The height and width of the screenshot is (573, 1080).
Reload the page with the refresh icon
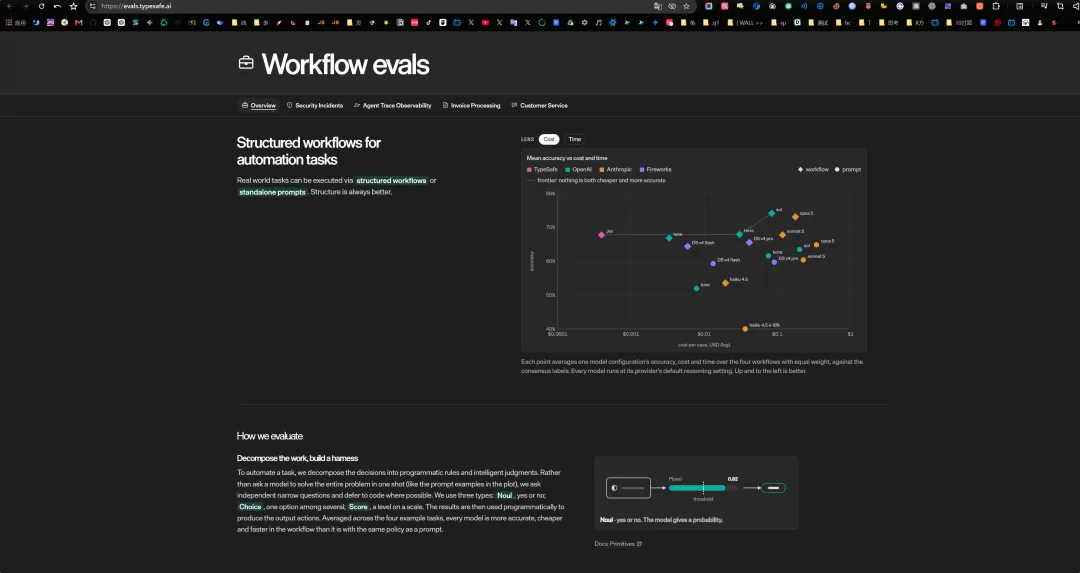[x=41, y=6]
